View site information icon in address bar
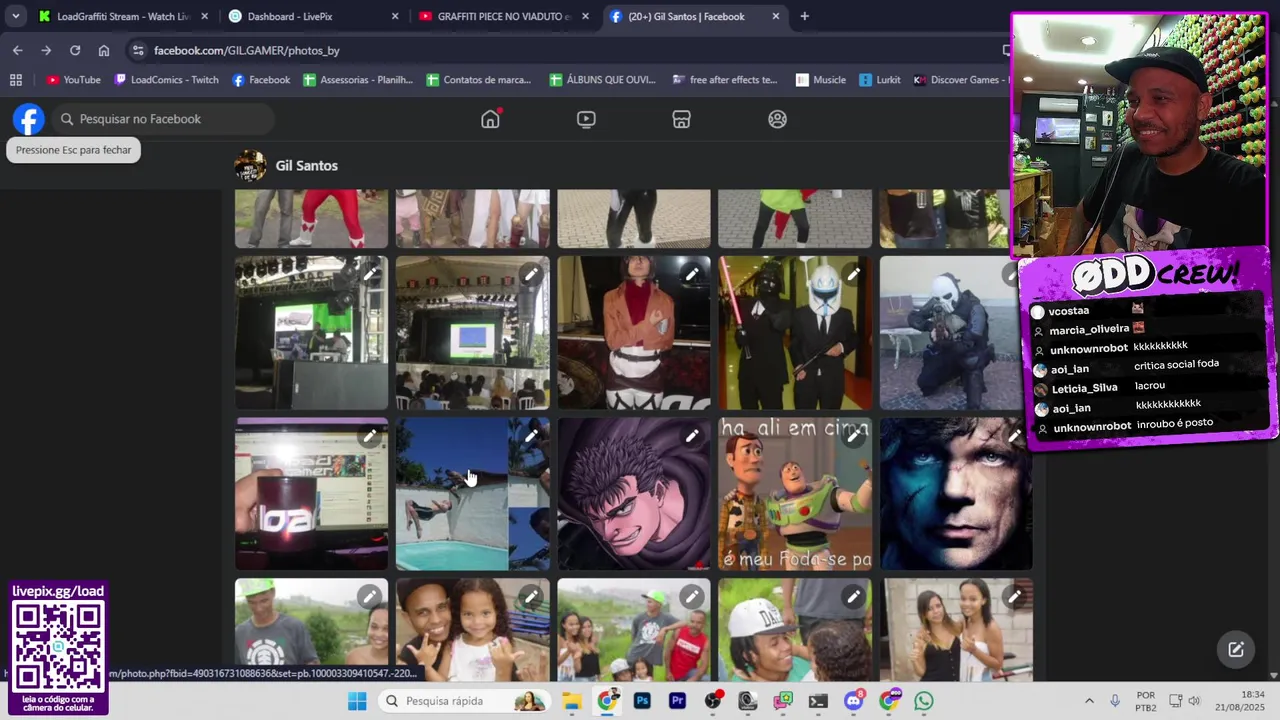1280x720 pixels. pyautogui.click(x=138, y=50)
